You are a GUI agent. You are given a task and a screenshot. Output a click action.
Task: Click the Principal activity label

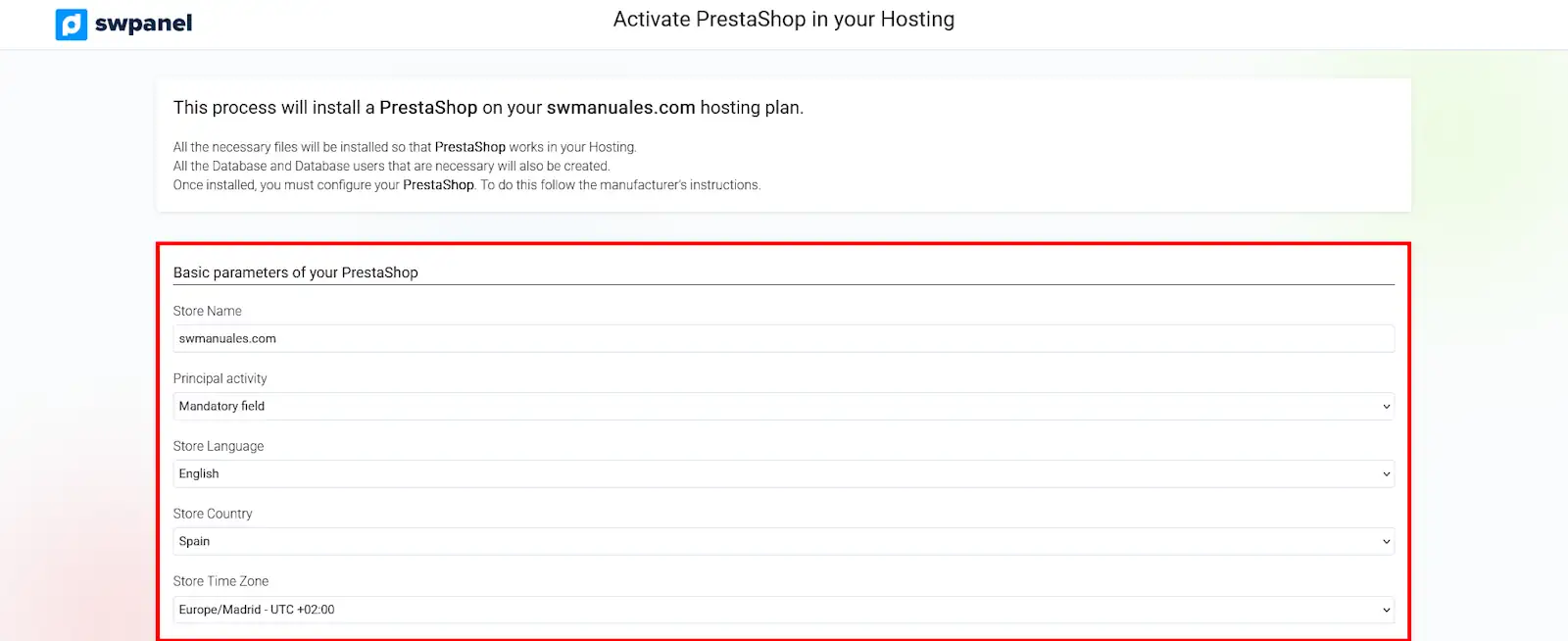[x=220, y=378]
